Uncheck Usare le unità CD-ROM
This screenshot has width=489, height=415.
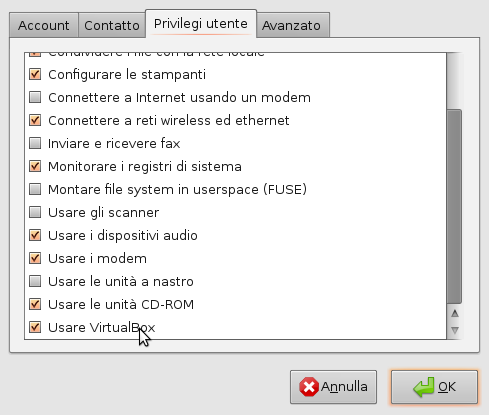coord(35,304)
